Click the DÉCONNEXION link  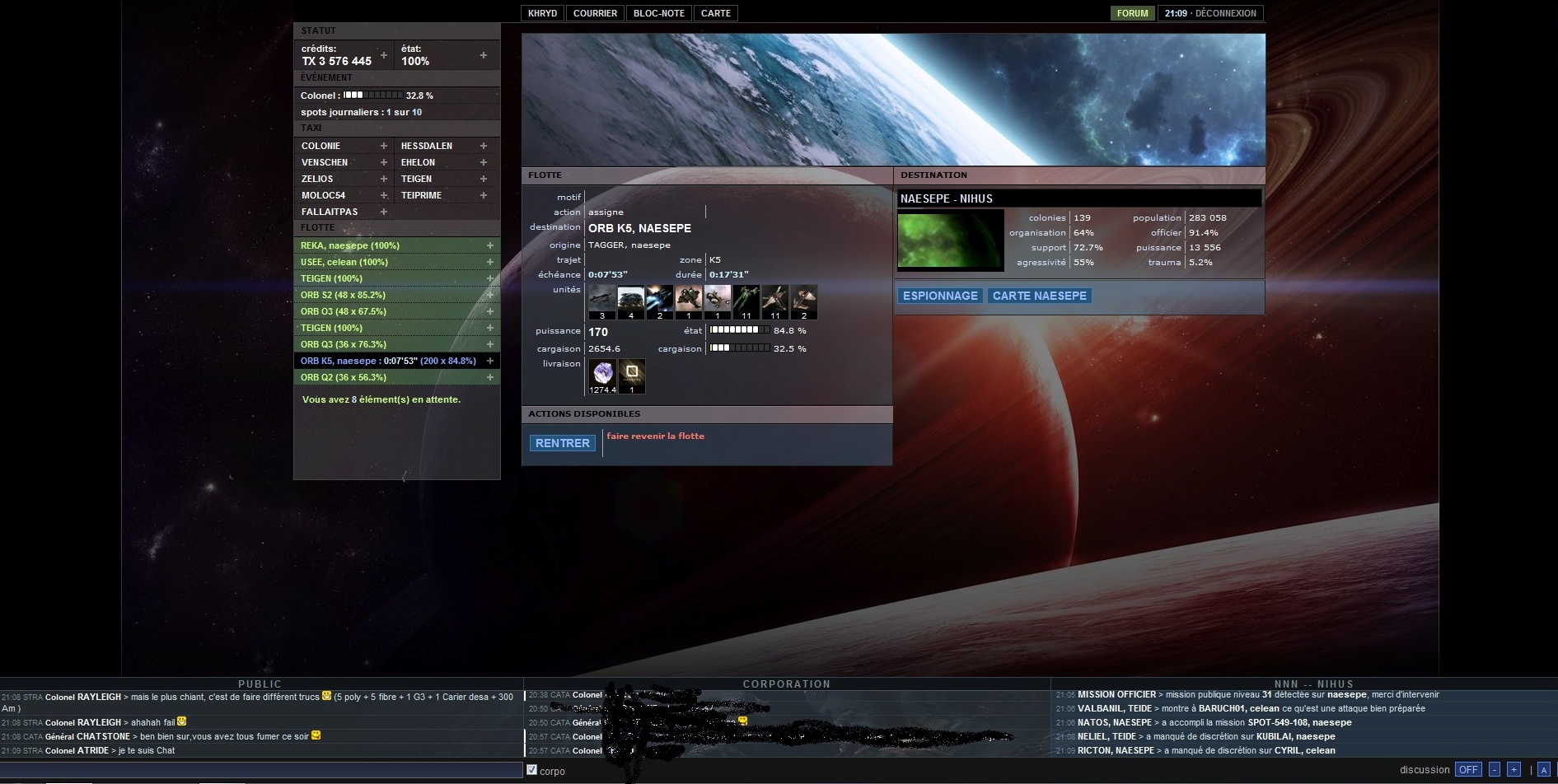1225,13
